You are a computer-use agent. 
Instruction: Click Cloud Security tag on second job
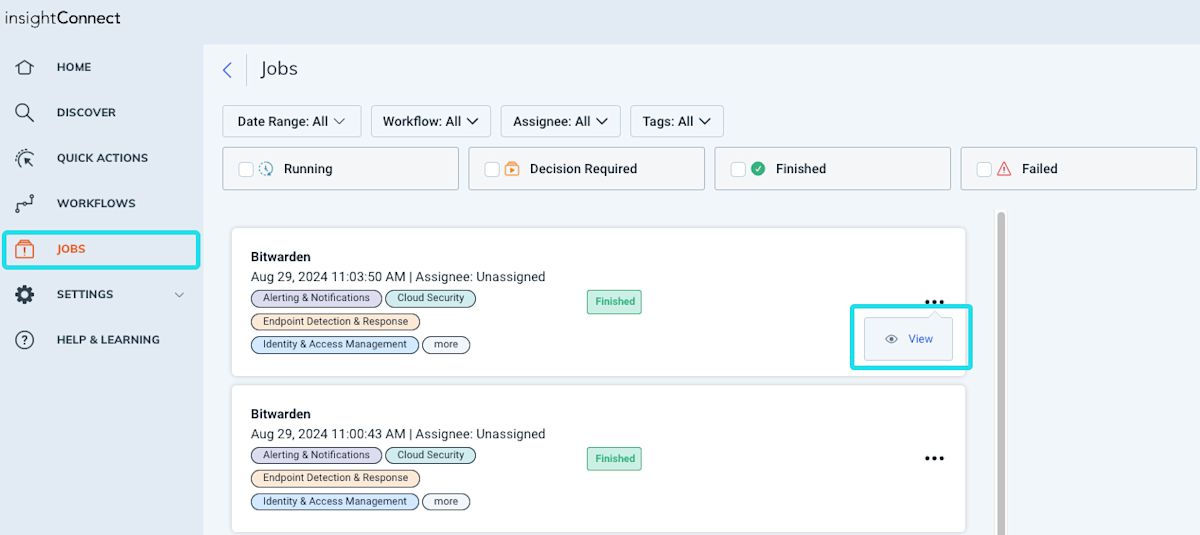[431, 455]
